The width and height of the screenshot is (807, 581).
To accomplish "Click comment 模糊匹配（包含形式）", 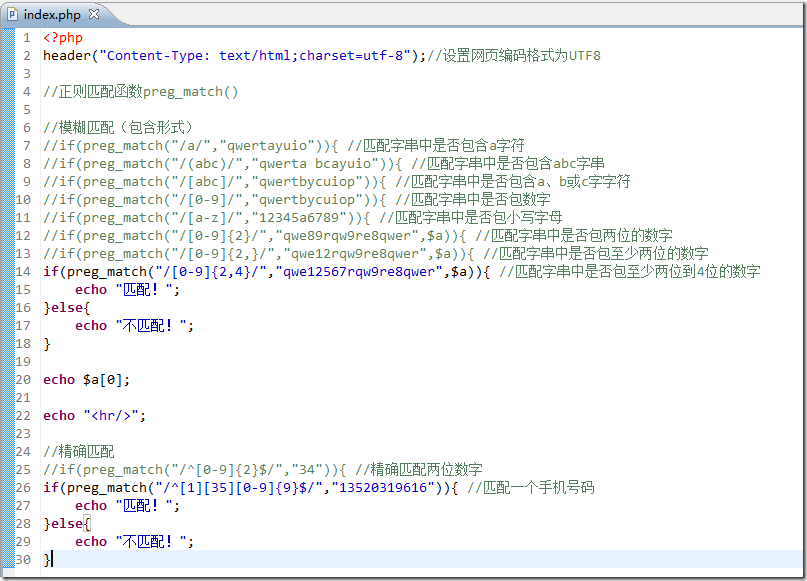I will (118, 127).
